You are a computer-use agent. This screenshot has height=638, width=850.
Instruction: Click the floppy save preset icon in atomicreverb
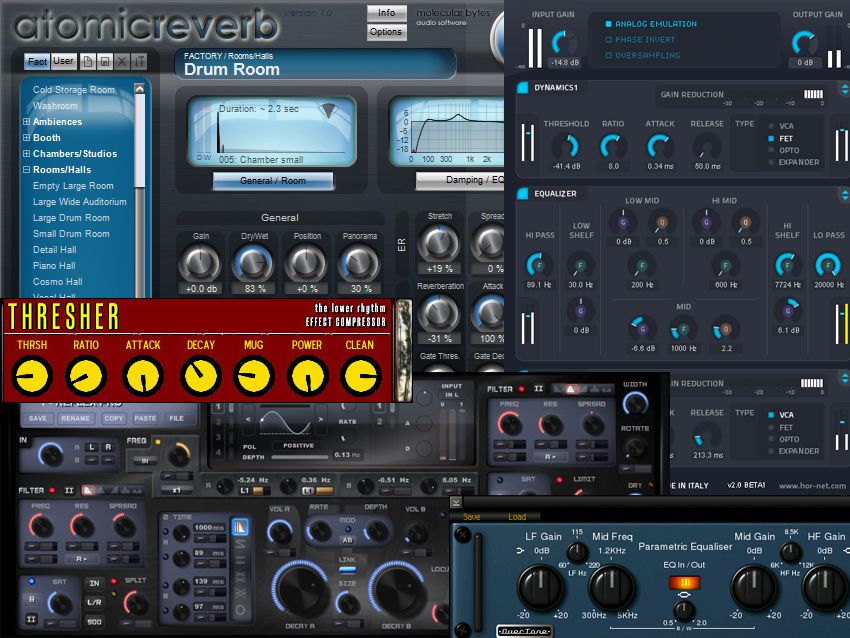(105, 62)
